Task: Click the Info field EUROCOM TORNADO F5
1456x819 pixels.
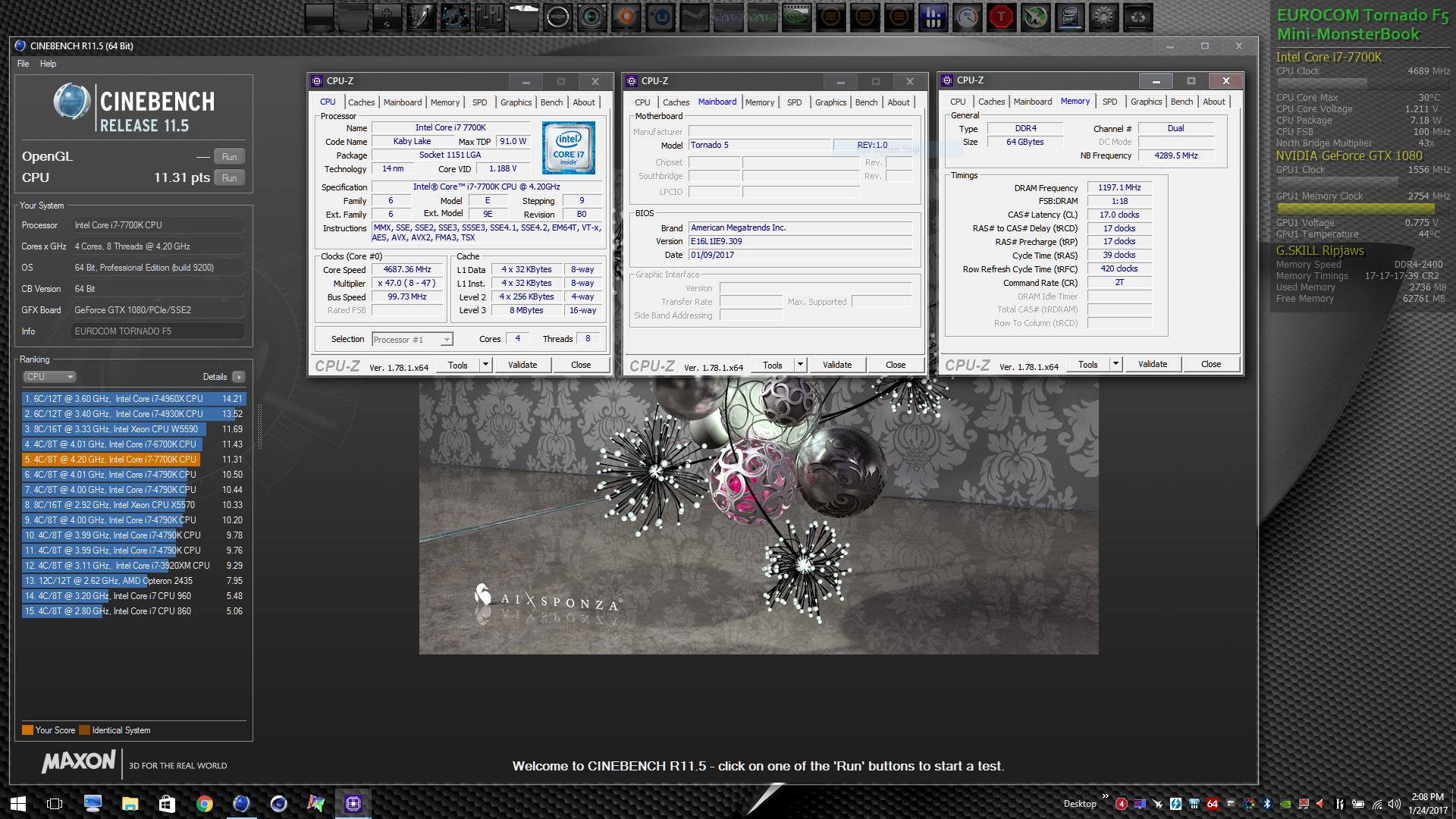Action: click(x=158, y=331)
